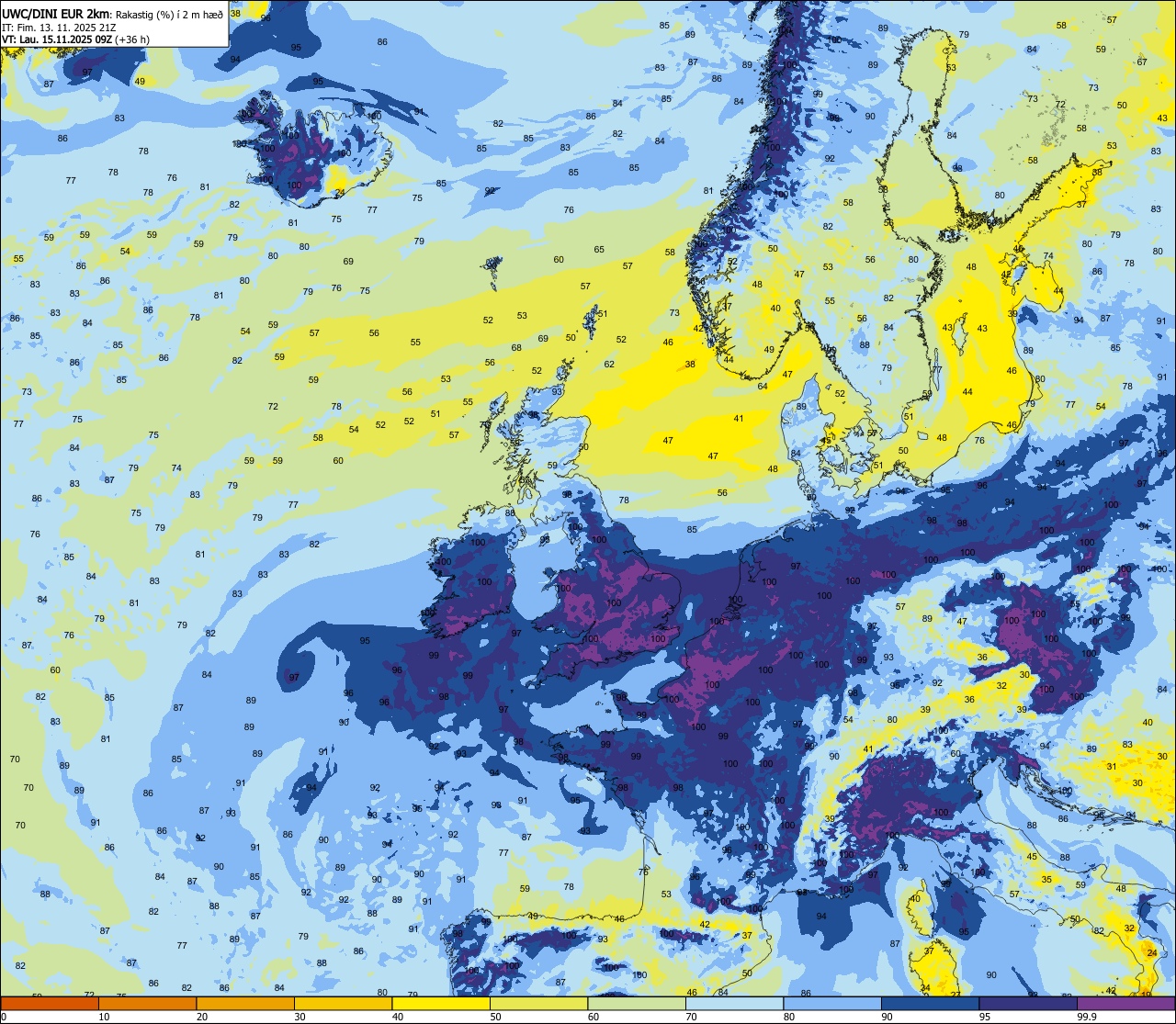Screen dimensions: 1176x1024
Task: Select the purple legend swatch above 99.9
Action: (1125, 1003)
